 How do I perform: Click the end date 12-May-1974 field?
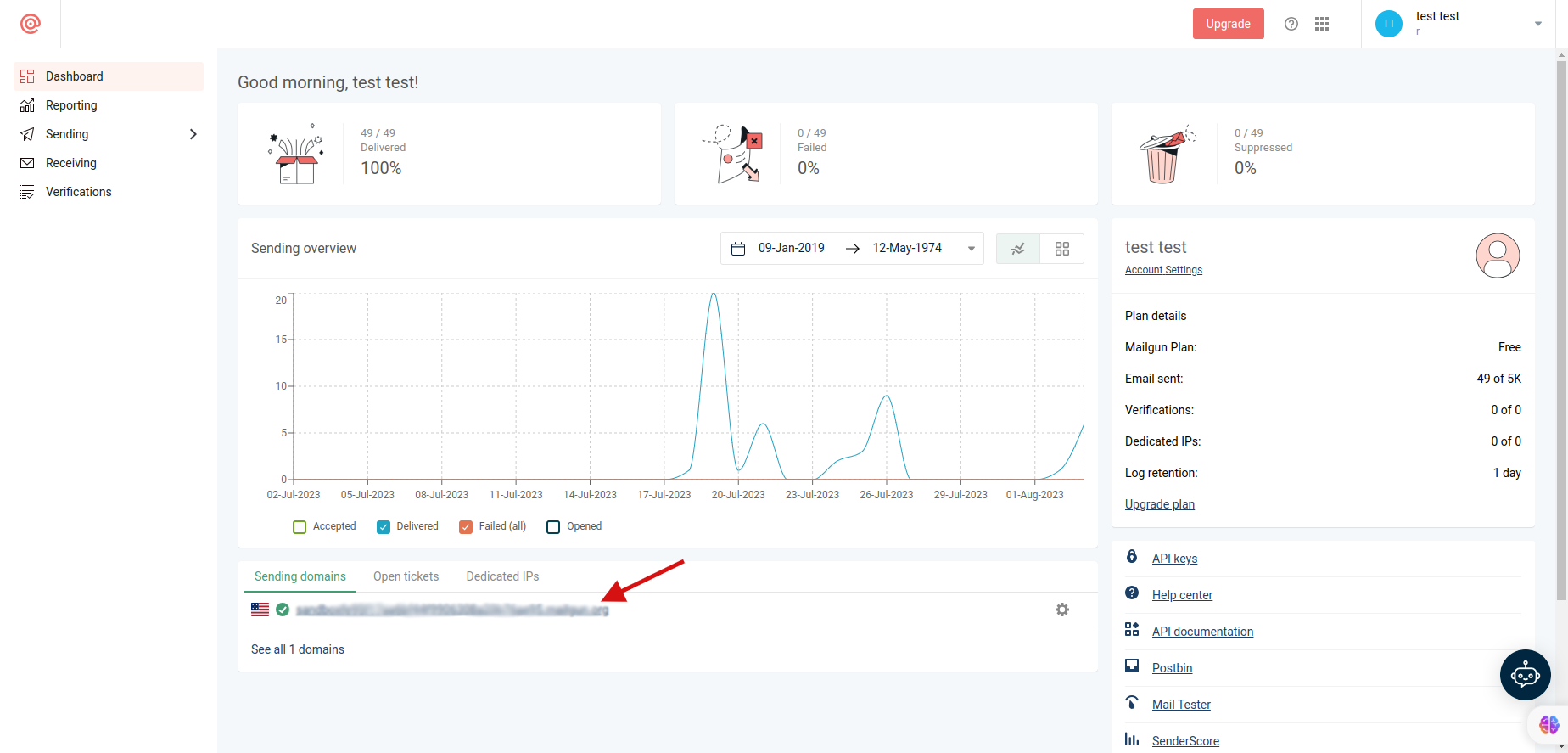(x=907, y=248)
